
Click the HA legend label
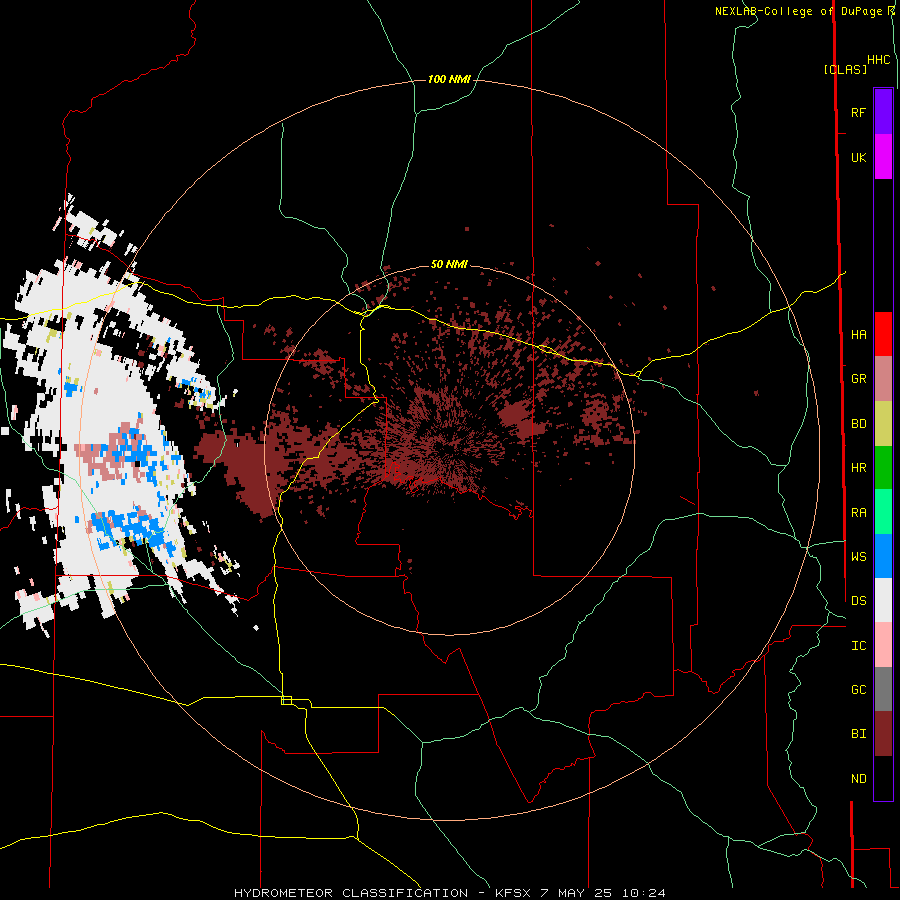tap(858, 334)
